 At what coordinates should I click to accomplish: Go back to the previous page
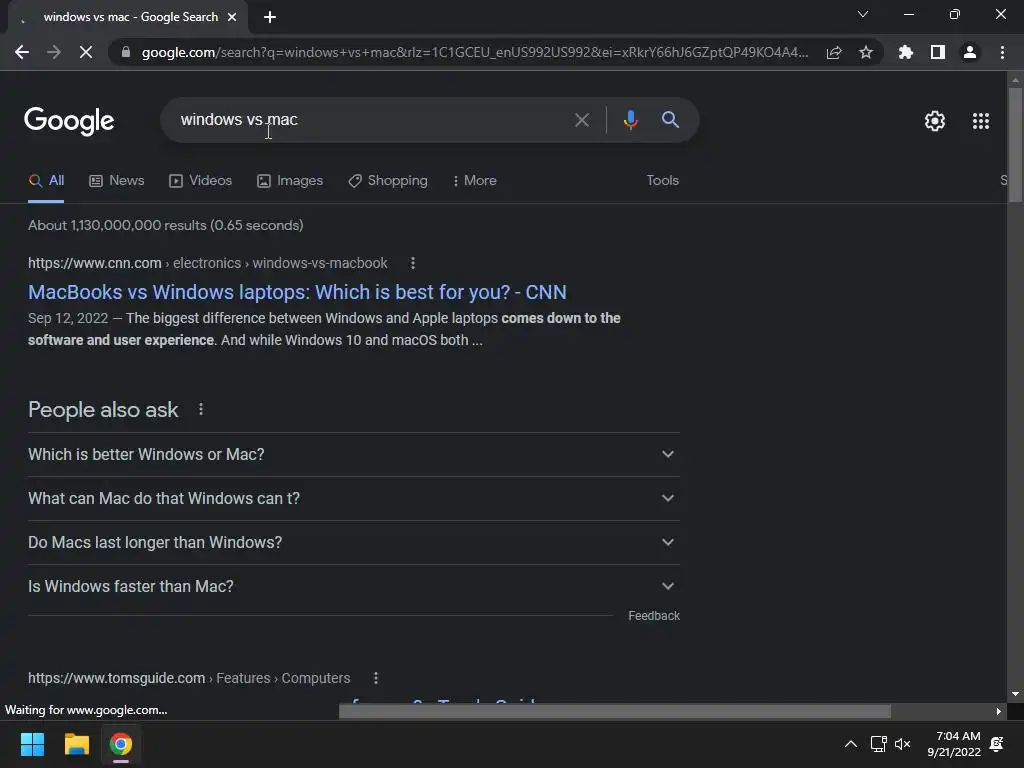pos(22,52)
